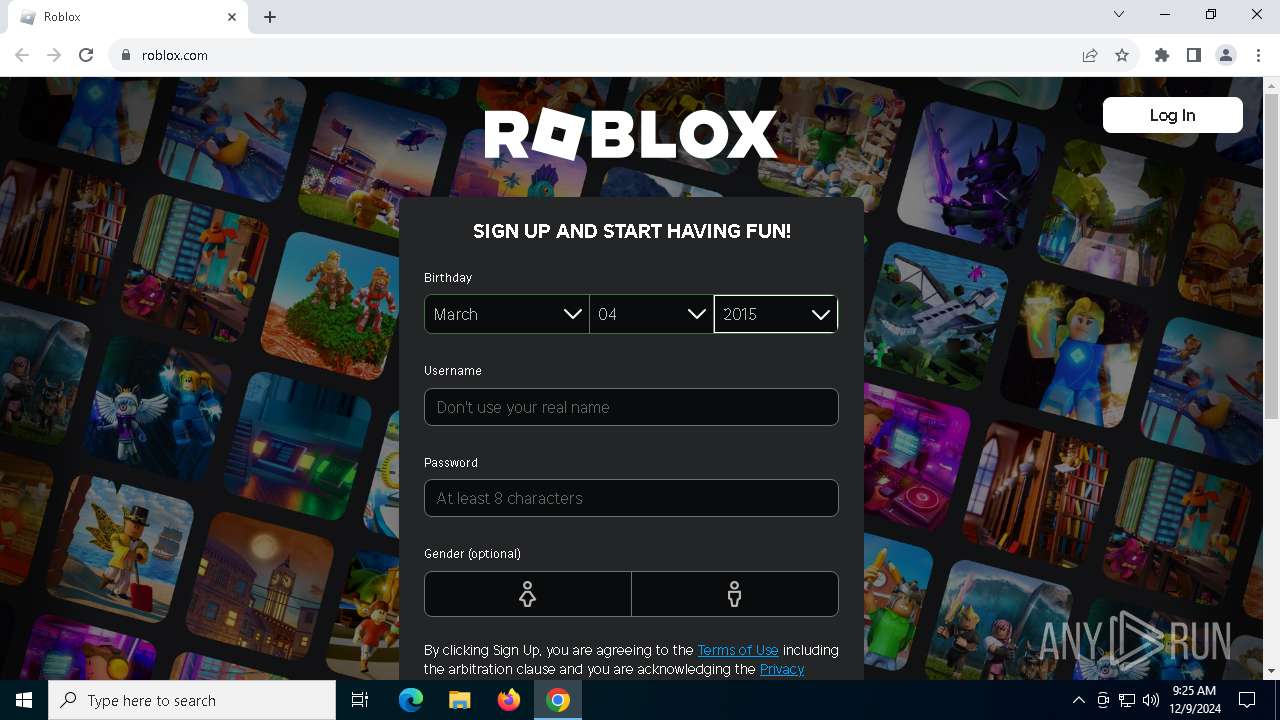The width and height of the screenshot is (1280, 720).
Task: Select the Roblox browser tab
Action: coord(128,17)
